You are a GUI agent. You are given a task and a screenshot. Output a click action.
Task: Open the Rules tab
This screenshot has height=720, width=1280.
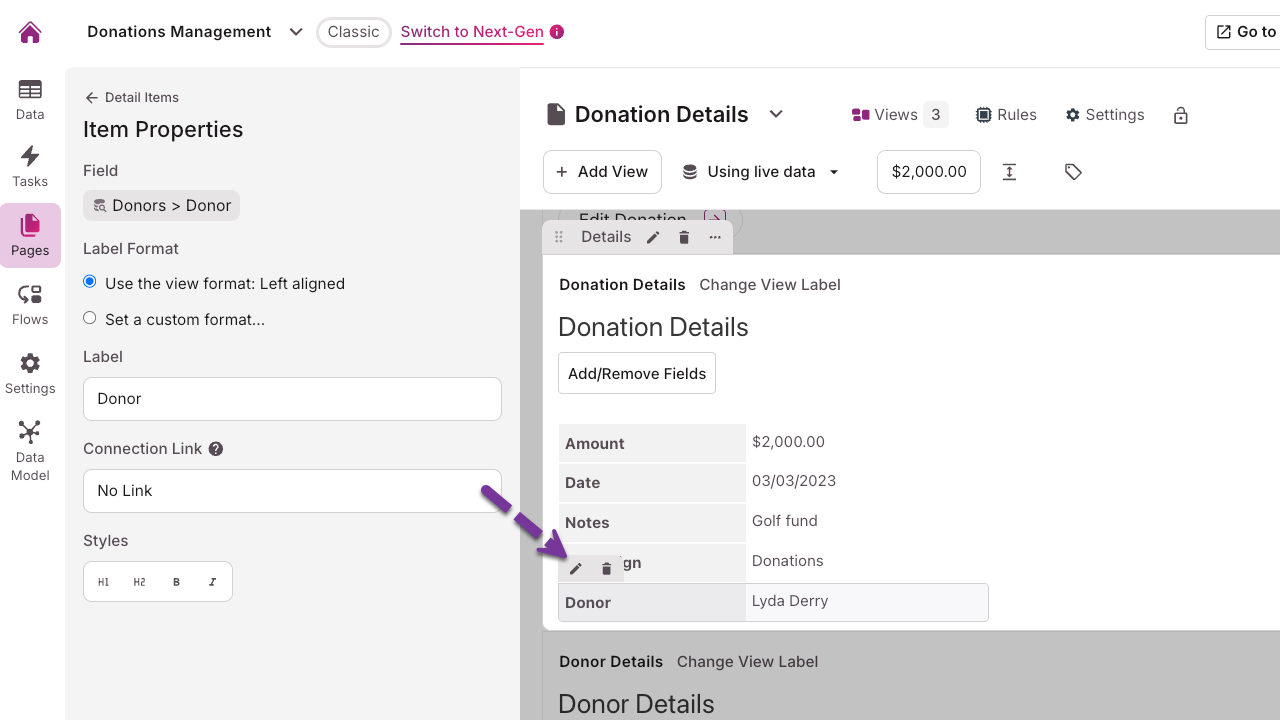[1006, 115]
